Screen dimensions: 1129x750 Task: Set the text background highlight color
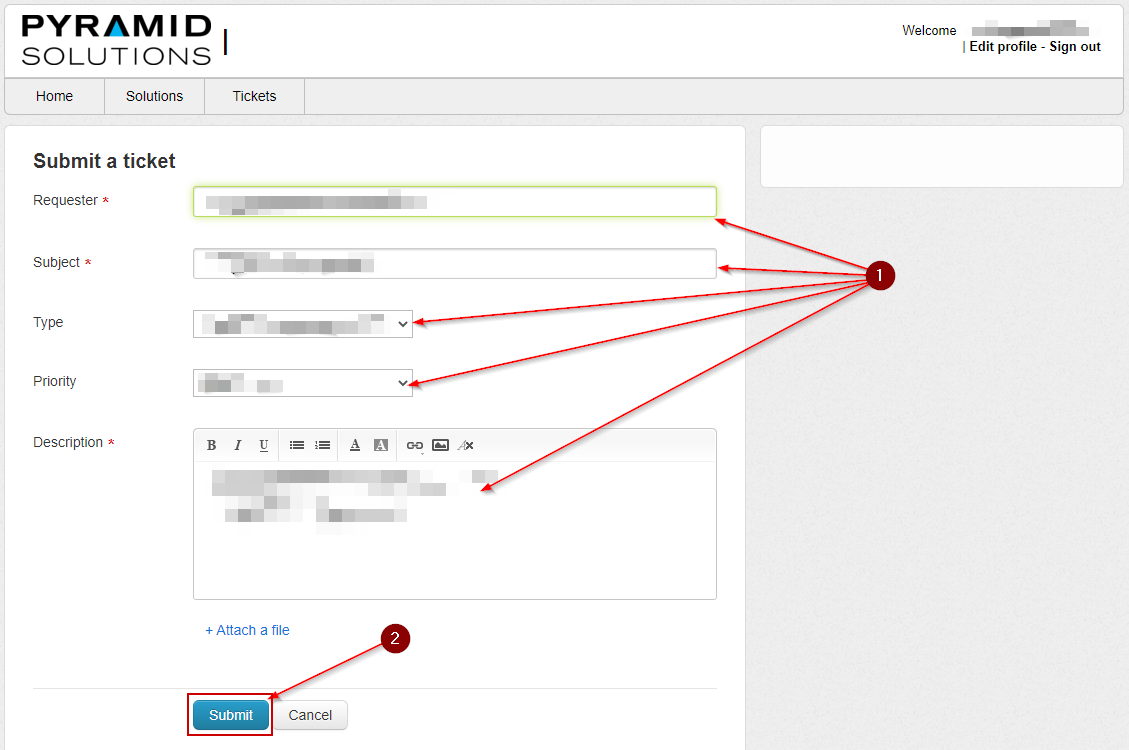[381, 446]
